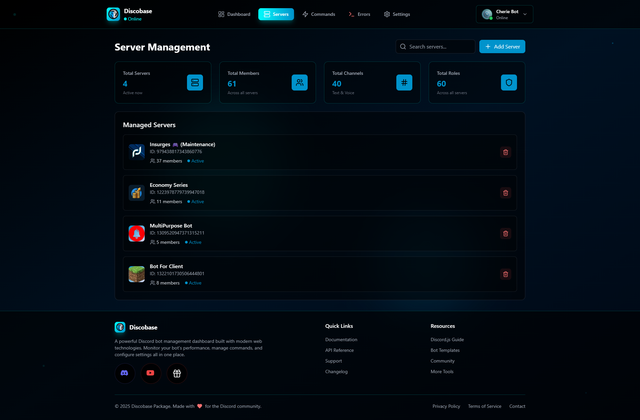Screen dimensions: 640x420
Task: Open the Community link
Action: pos(442,361)
